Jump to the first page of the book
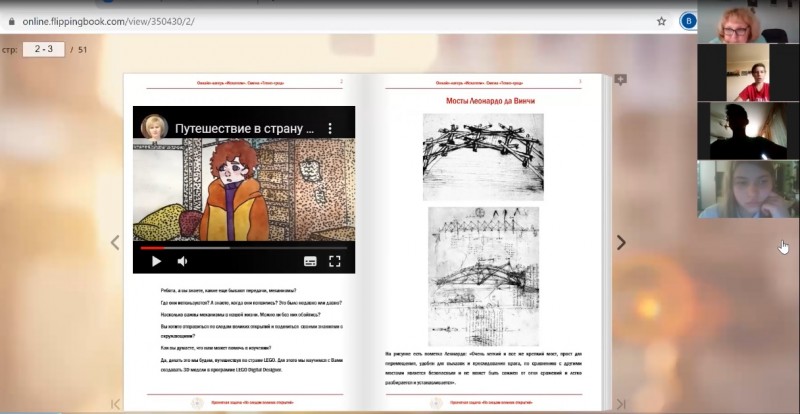The image size is (800, 414). (115, 403)
